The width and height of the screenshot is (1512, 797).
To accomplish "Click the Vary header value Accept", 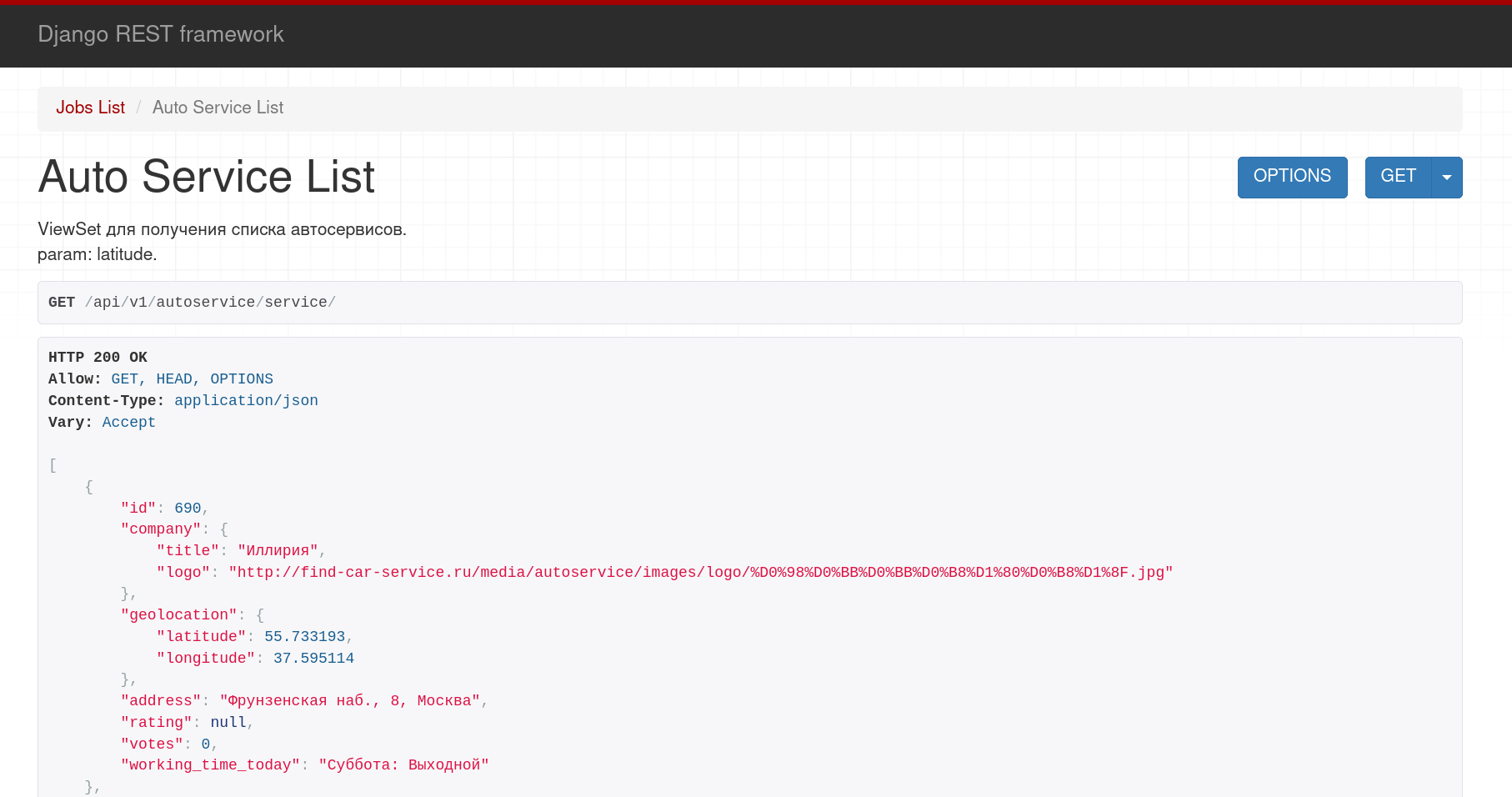I will coord(128,423).
